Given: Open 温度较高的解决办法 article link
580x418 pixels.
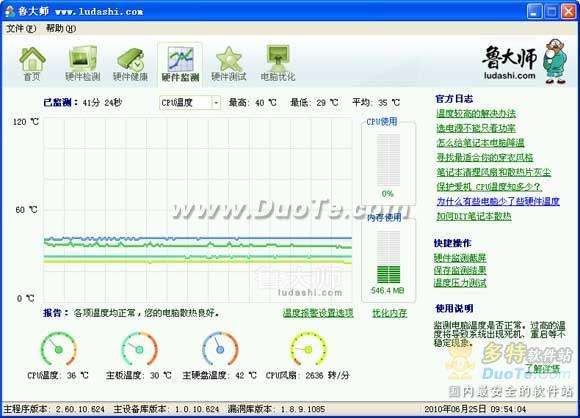Looking at the screenshot, I should 476,114.
